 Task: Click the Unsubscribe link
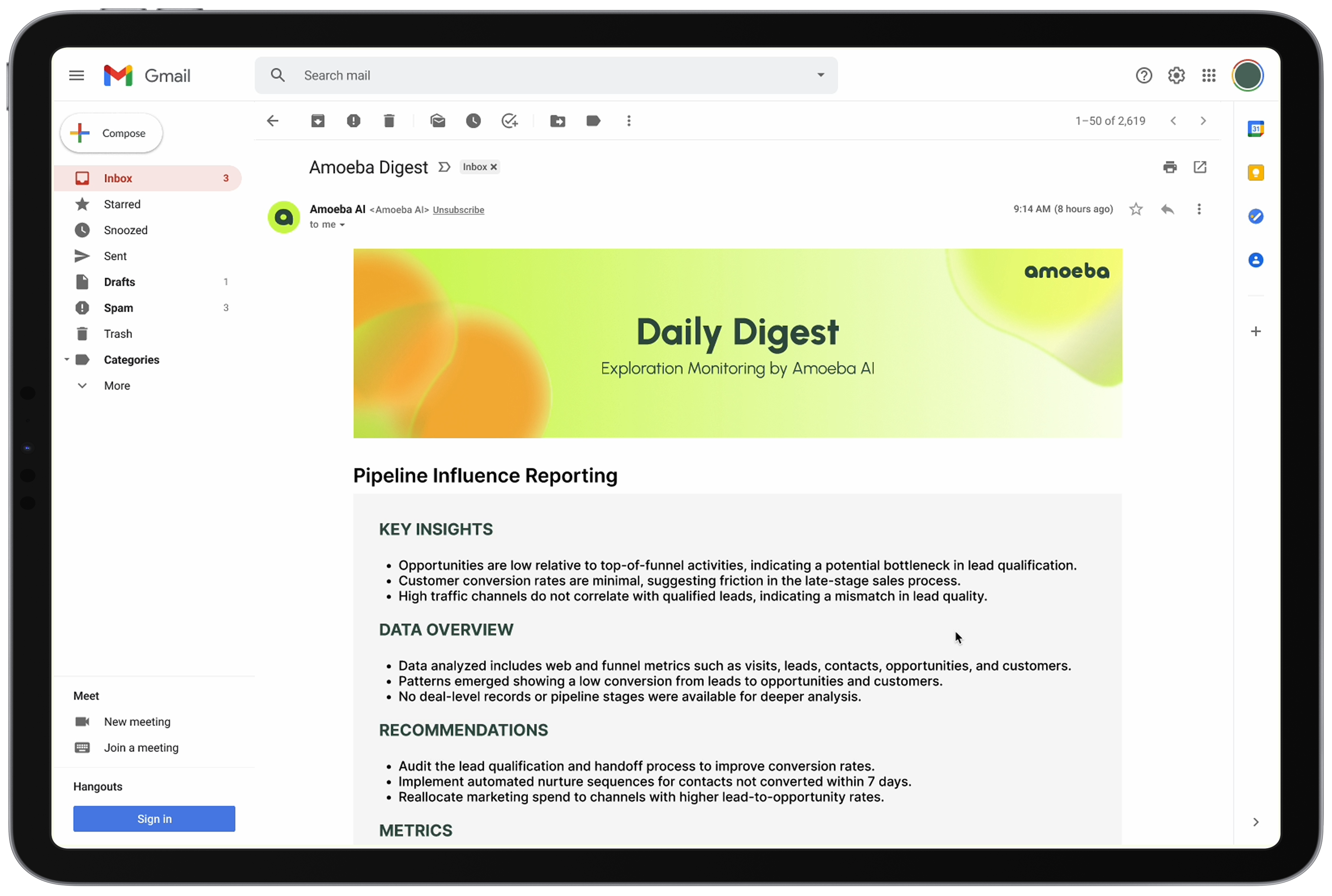coord(458,210)
